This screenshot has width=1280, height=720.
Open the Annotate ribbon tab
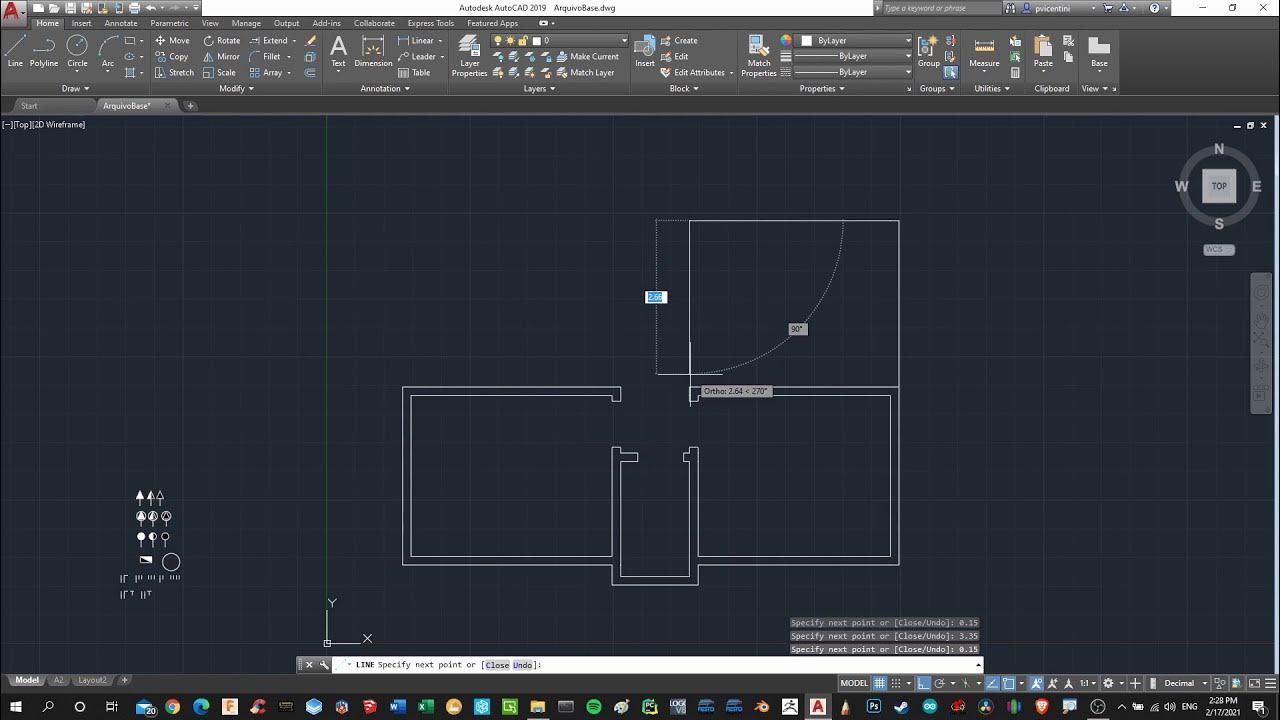click(x=121, y=23)
